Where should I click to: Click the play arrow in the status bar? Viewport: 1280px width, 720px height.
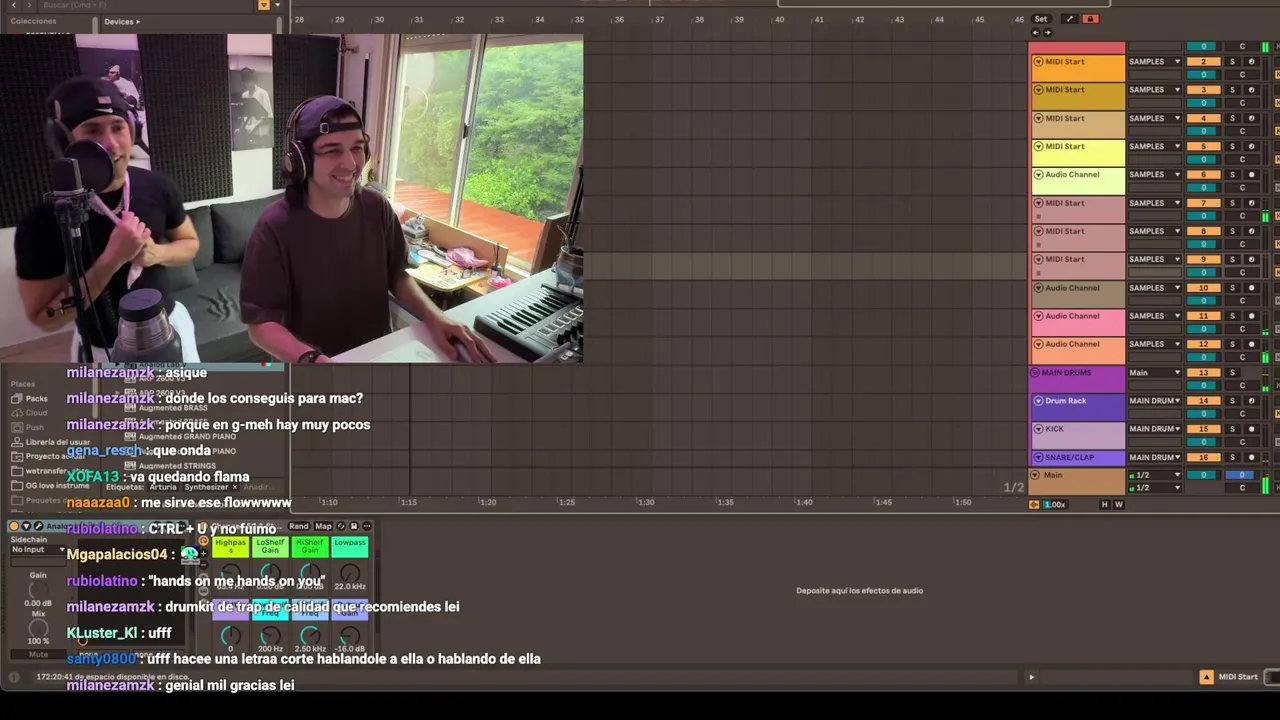1032,677
